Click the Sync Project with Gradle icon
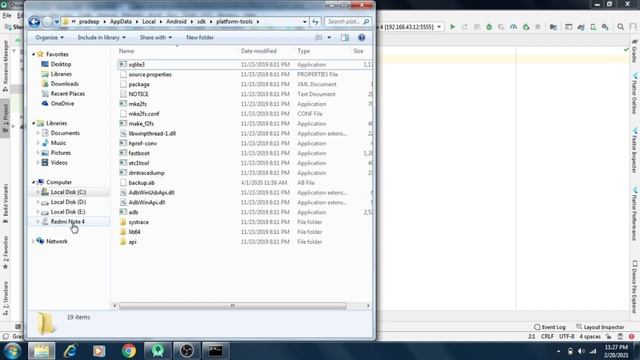 (581, 27)
